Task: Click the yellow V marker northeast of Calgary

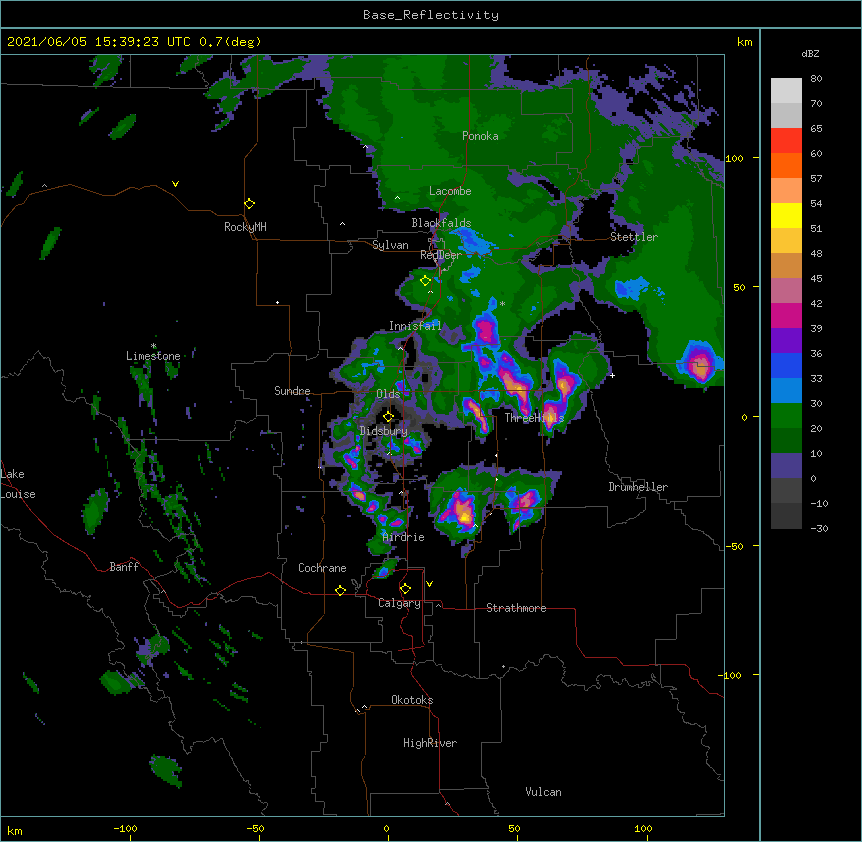Action: tap(429, 584)
